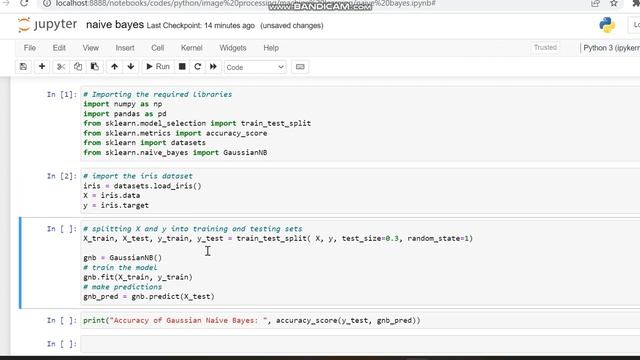Click the browser address bar URL
This screenshot has height=360, width=640.
[245, 4]
